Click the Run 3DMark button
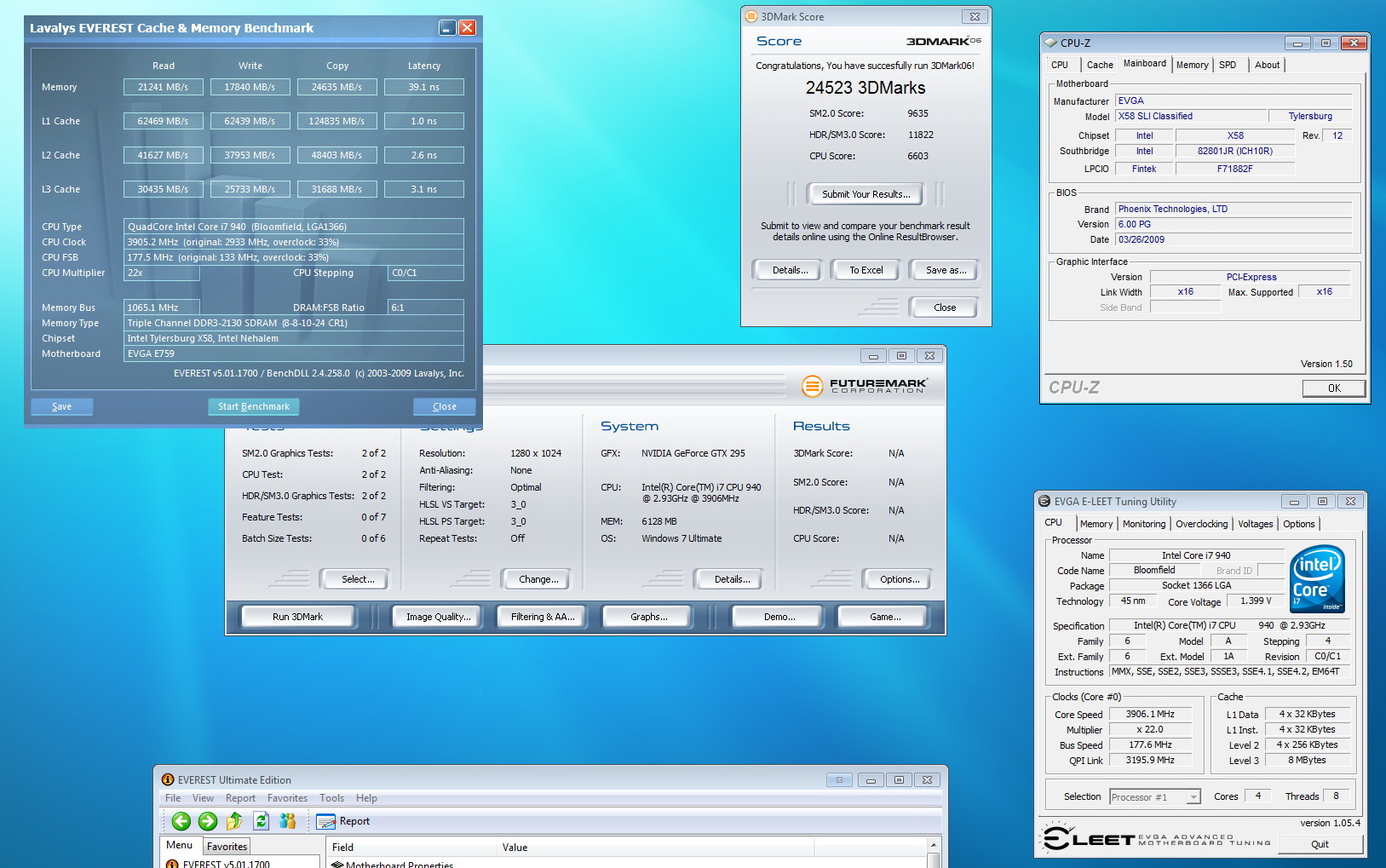The height and width of the screenshot is (868, 1386). 297,617
